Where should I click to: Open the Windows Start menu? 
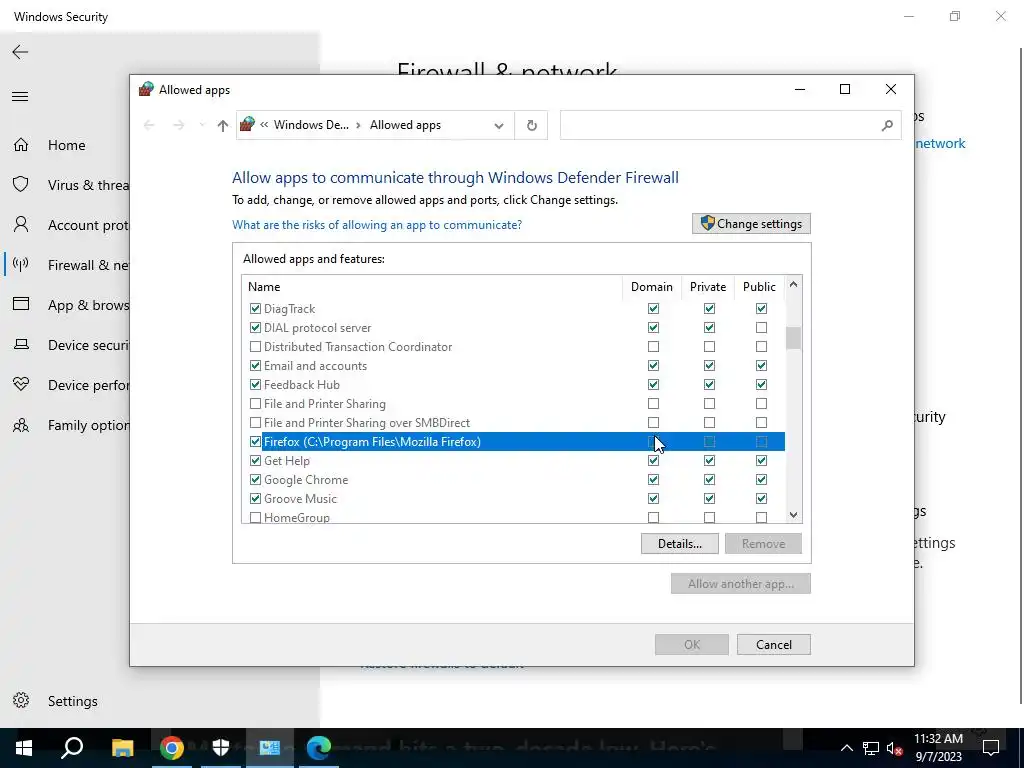[24, 748]
